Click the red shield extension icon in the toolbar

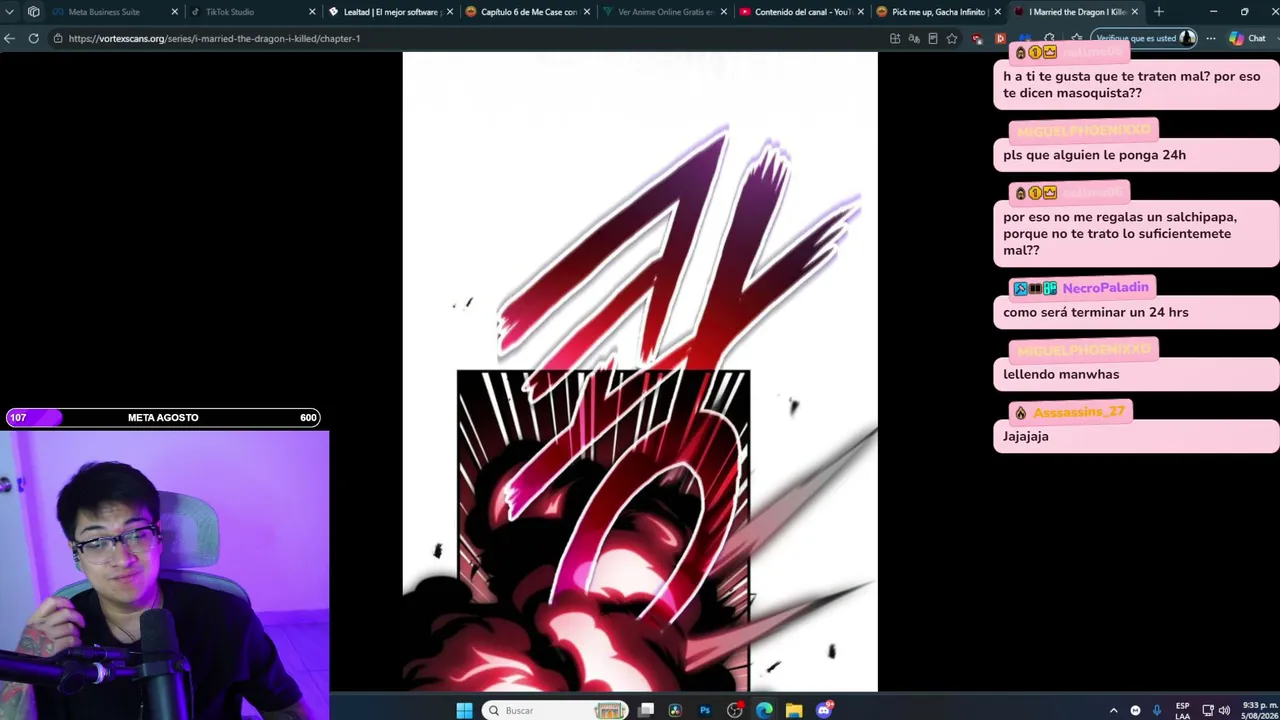(978, 38)
